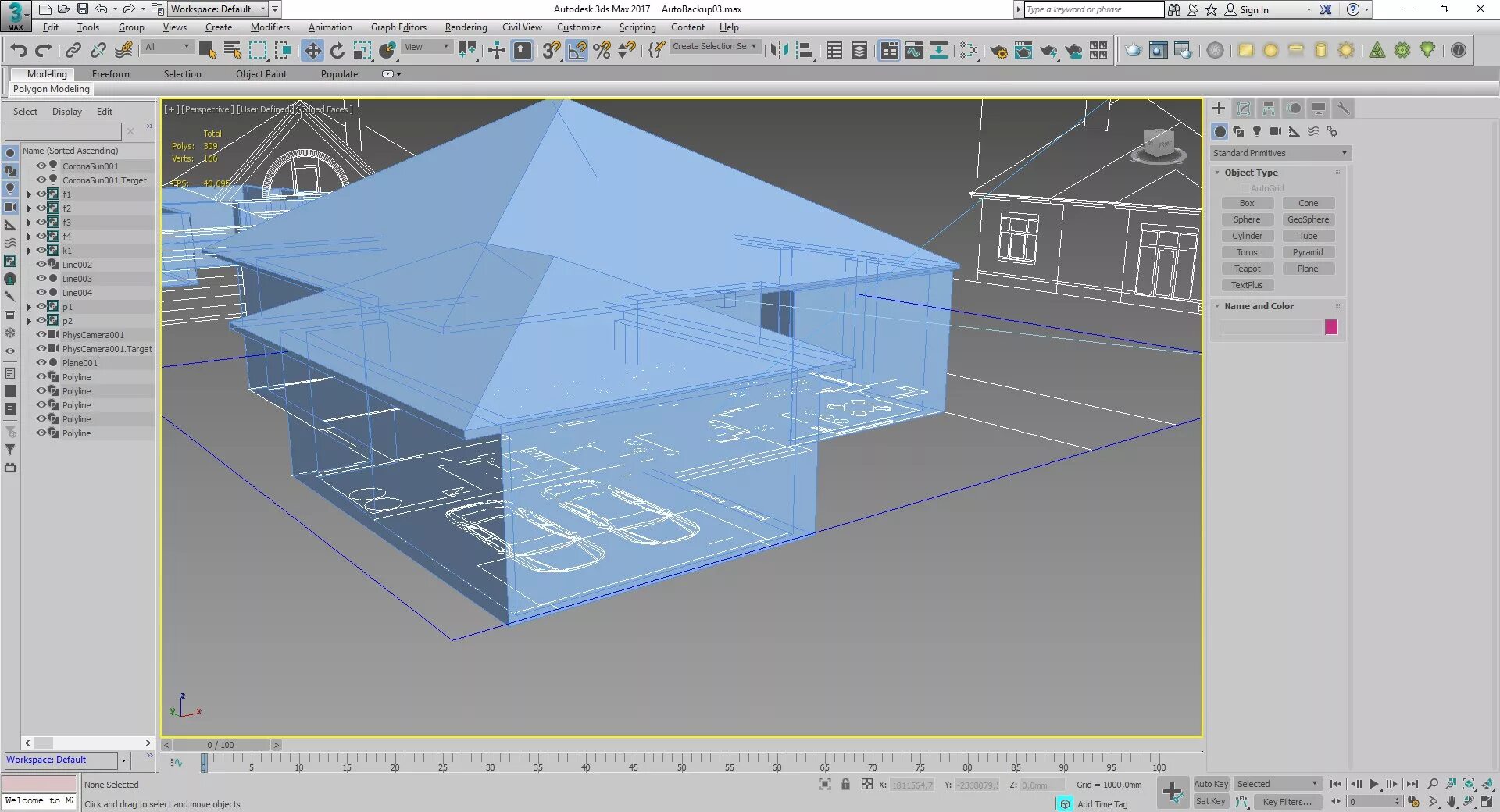Select the Lights category icon

1257,131
